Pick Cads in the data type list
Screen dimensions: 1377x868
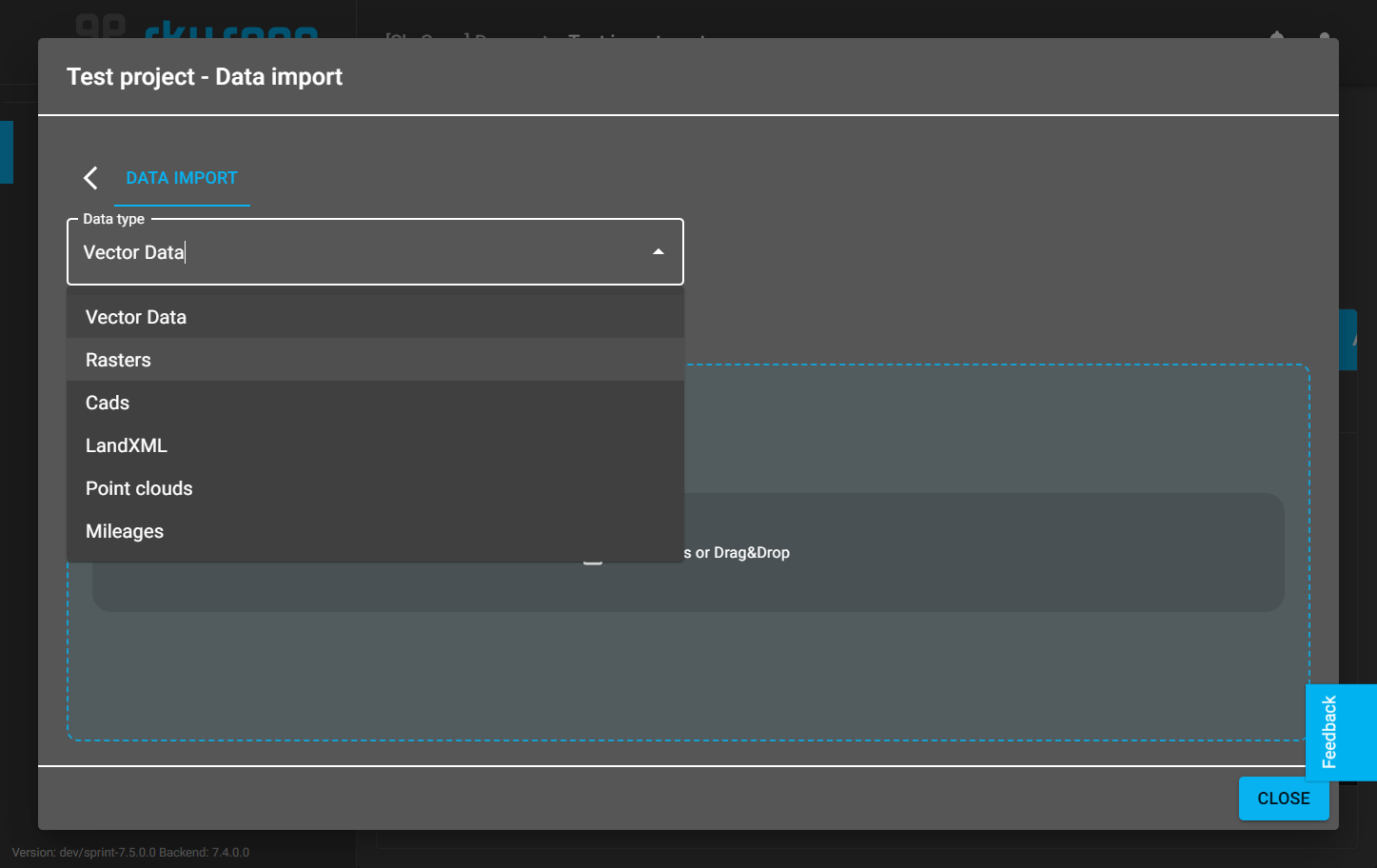[x=375, y=403]
